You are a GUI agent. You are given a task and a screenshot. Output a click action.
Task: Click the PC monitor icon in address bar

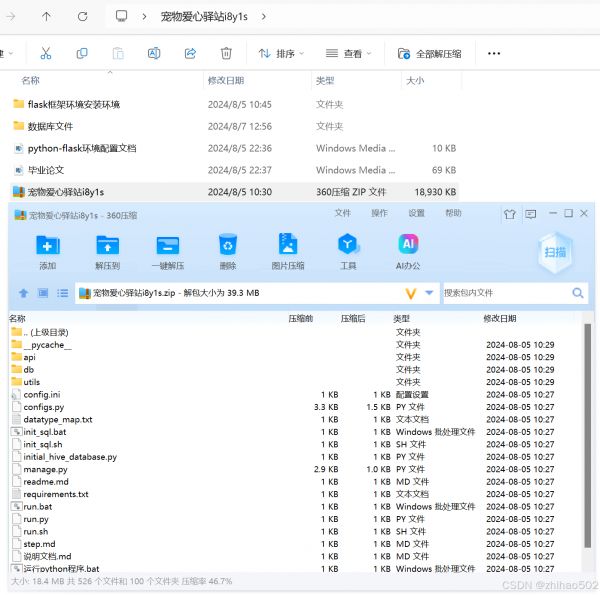tap(121, 16)
